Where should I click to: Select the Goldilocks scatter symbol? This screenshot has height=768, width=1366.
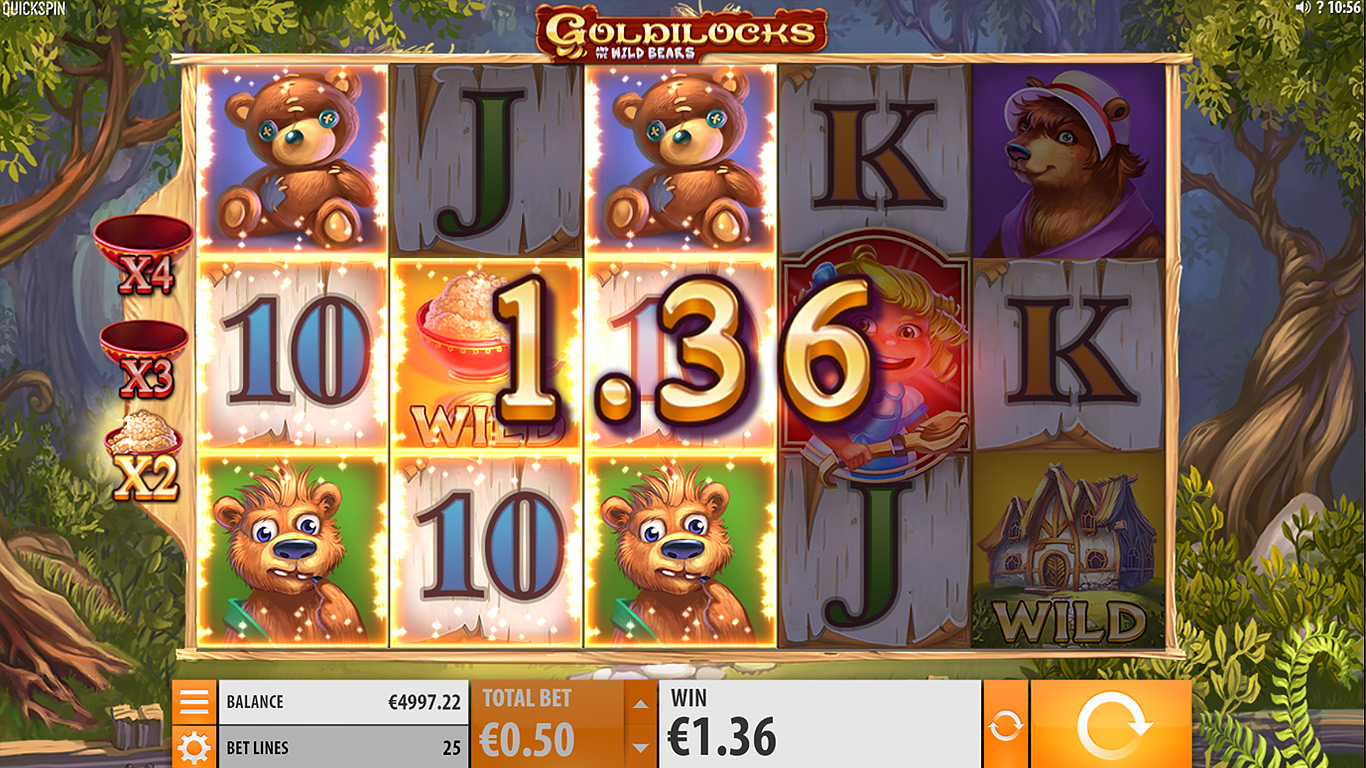[875, 355]
